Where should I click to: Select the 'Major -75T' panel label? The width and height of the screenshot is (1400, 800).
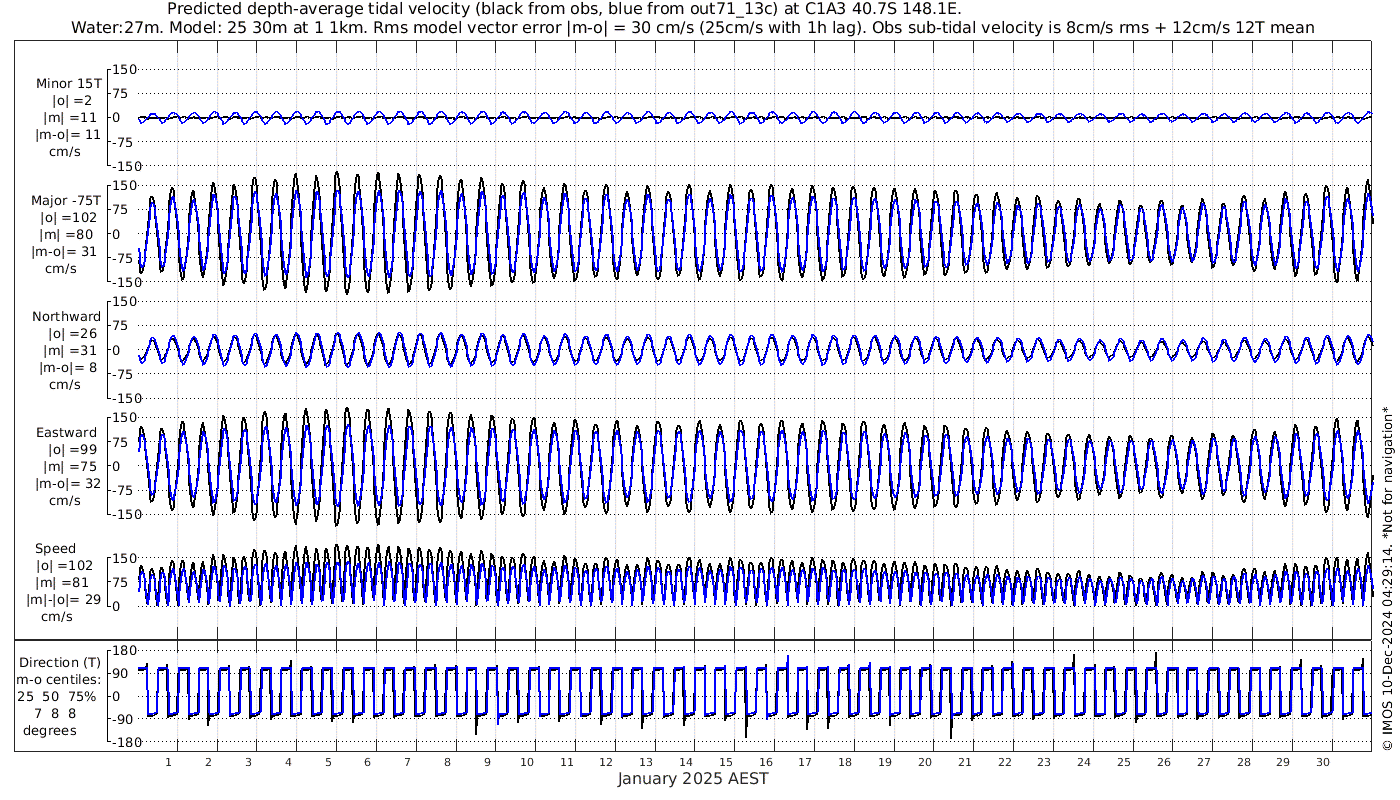[x=66, y=200]
